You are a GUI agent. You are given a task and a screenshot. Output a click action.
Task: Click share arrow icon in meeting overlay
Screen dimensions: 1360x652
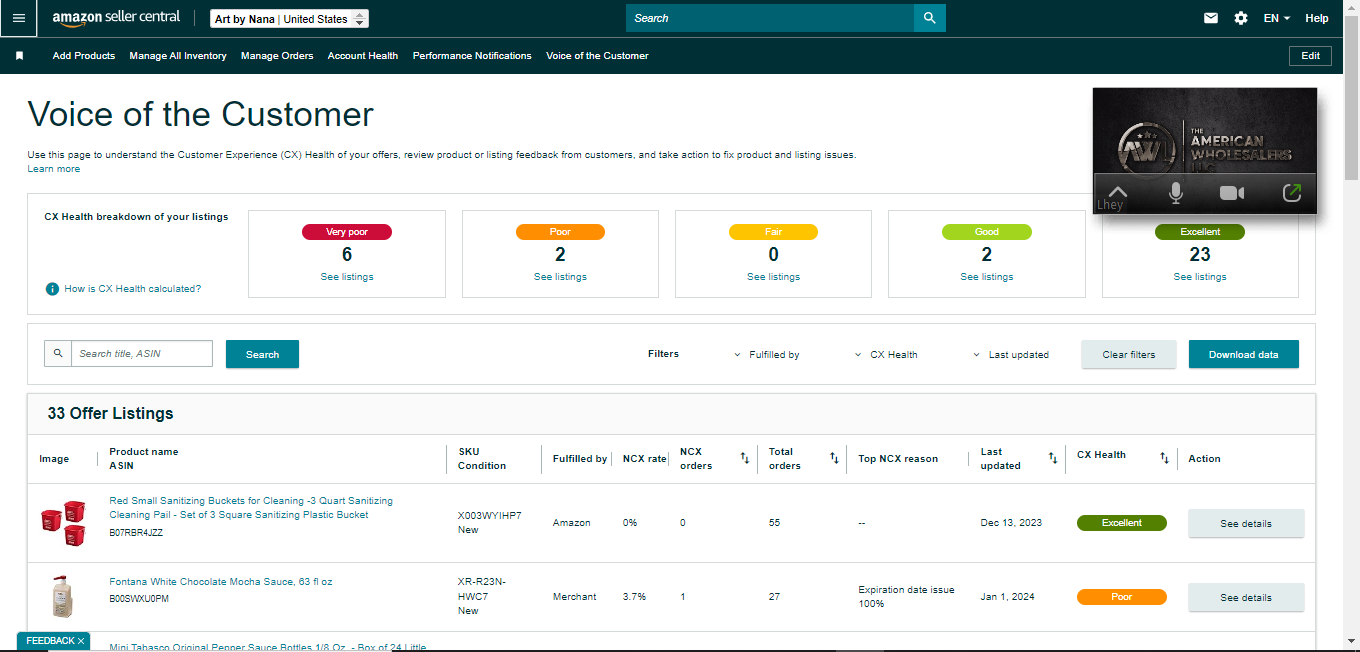[1292, 193]
